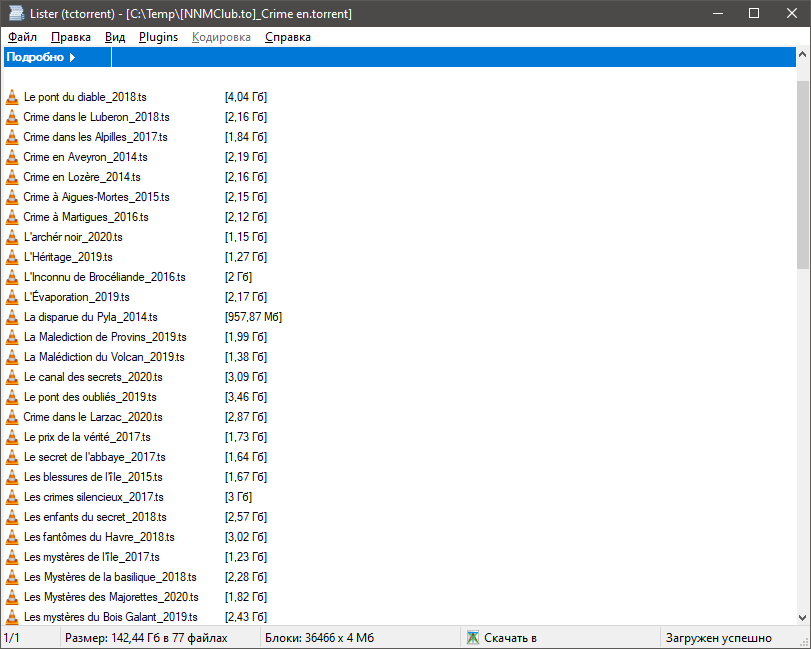Open the Правка menu
The width and height of the screenshot is (811, 649).
coord(71,37)
